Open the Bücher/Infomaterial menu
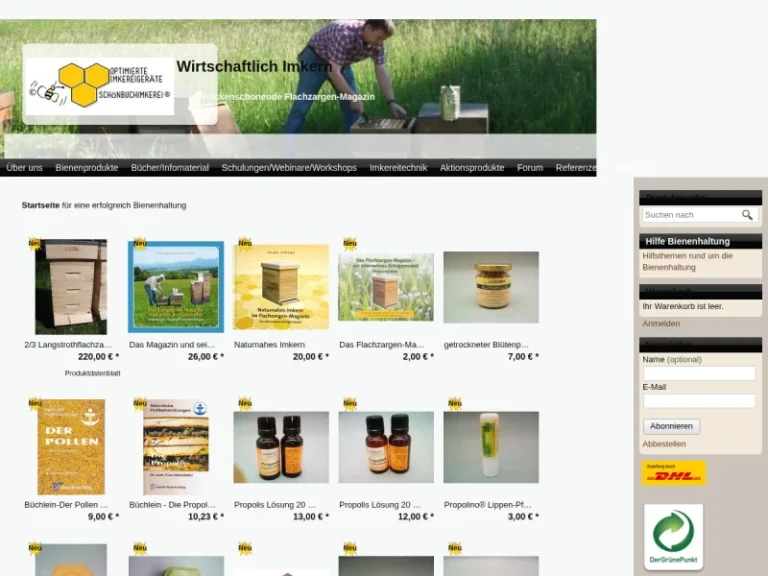This screenshot has width=768, height=576. (170, 168)
